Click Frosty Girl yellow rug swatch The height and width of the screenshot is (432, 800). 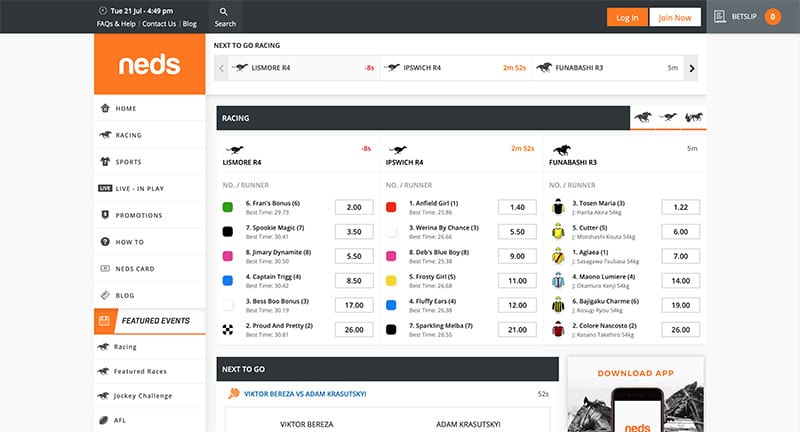point(391,281)
